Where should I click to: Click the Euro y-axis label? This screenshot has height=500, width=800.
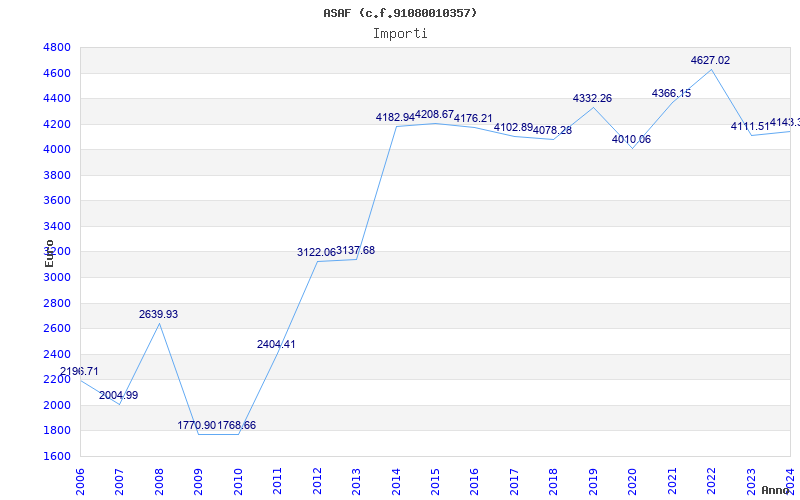(x=49, y=253)
